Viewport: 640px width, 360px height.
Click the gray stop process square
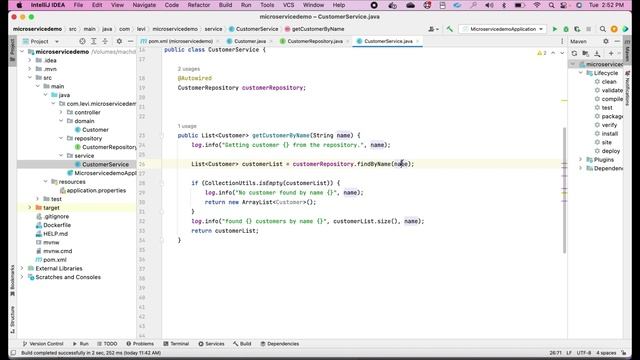(x=589, y=29)
